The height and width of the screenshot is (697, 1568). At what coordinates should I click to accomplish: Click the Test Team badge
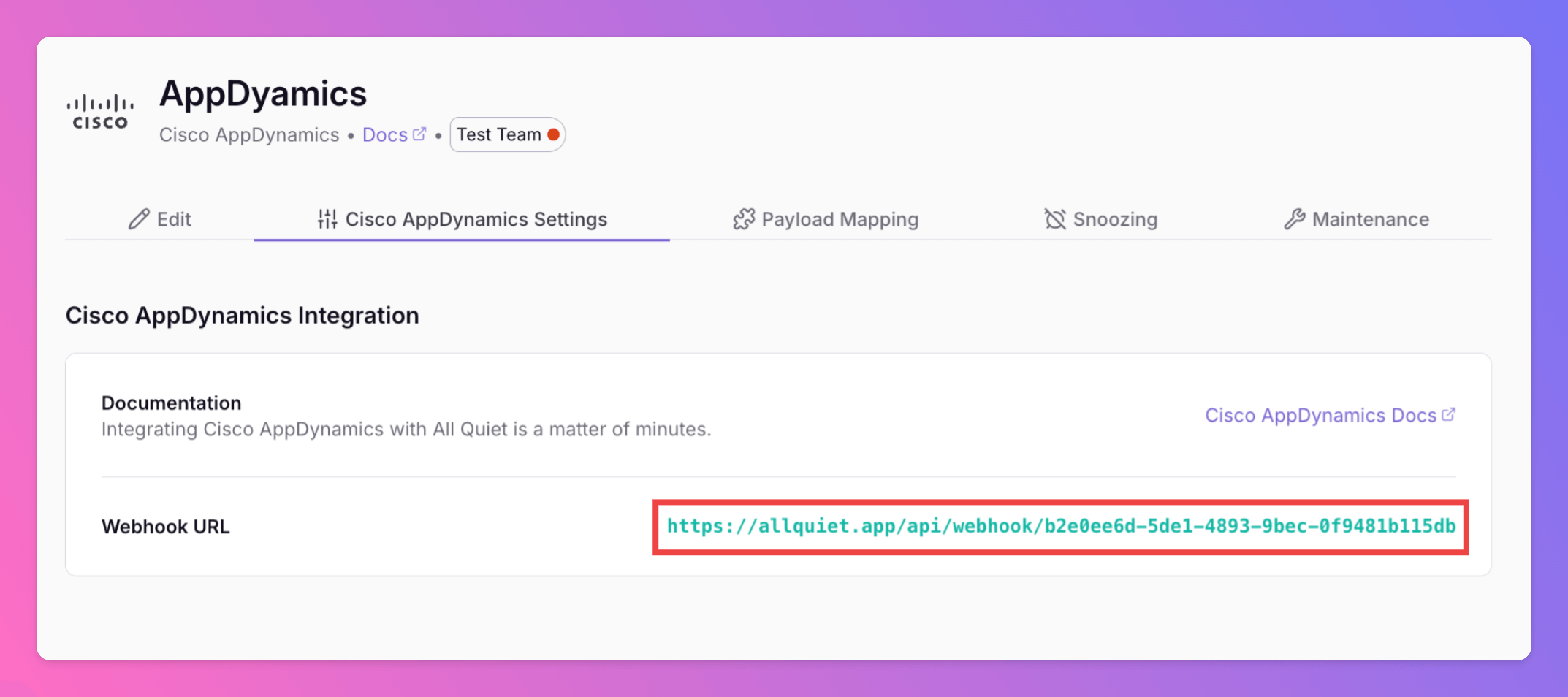[507, 134]
